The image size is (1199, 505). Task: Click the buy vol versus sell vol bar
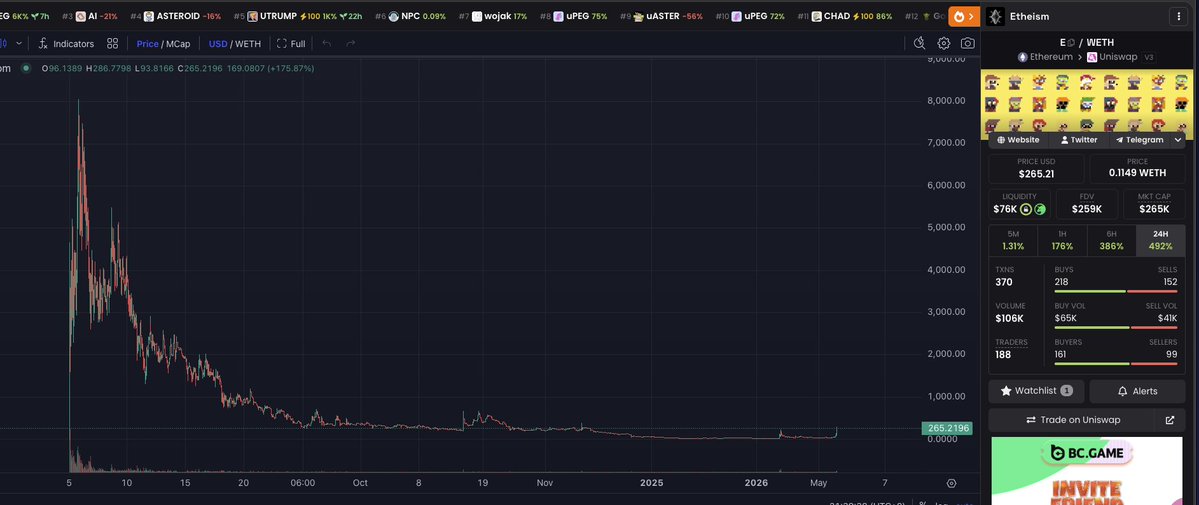coord(1116,327)
